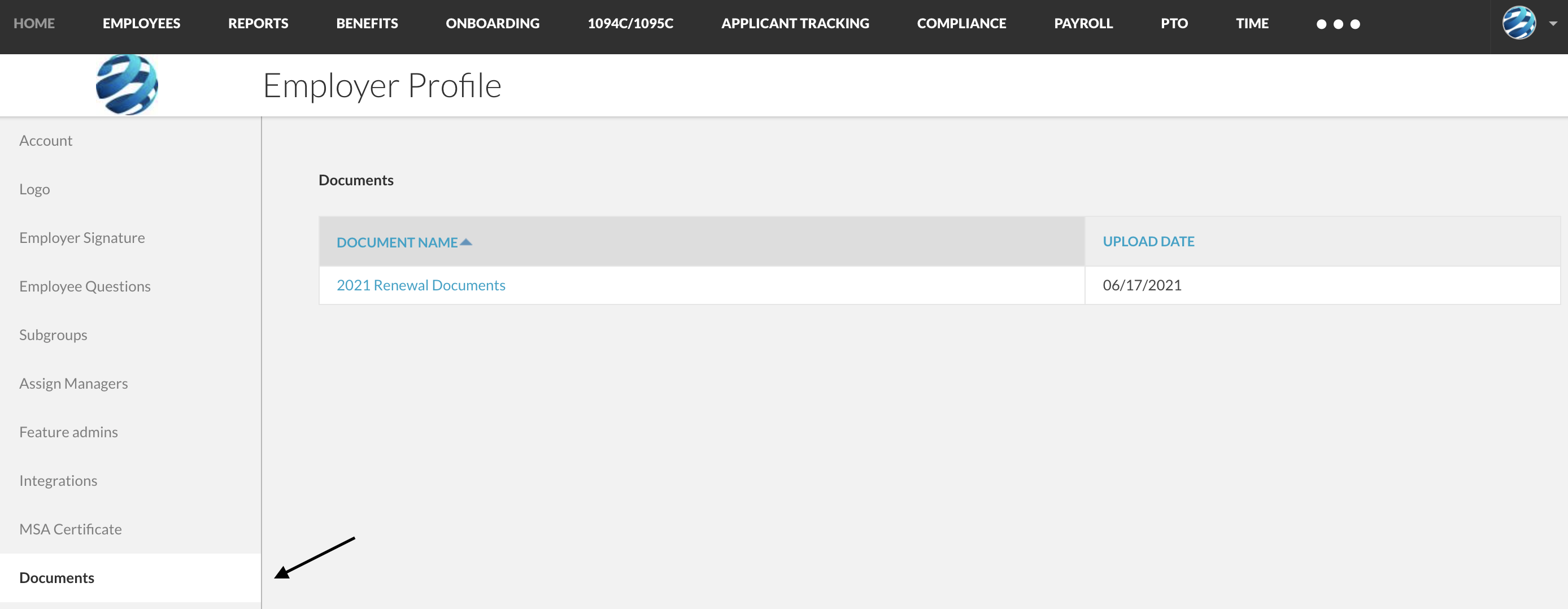Open the APPLICANT TRACKING menu
Screen dimensions: 1568x609
pyautogui.click(x=795, y=23)
